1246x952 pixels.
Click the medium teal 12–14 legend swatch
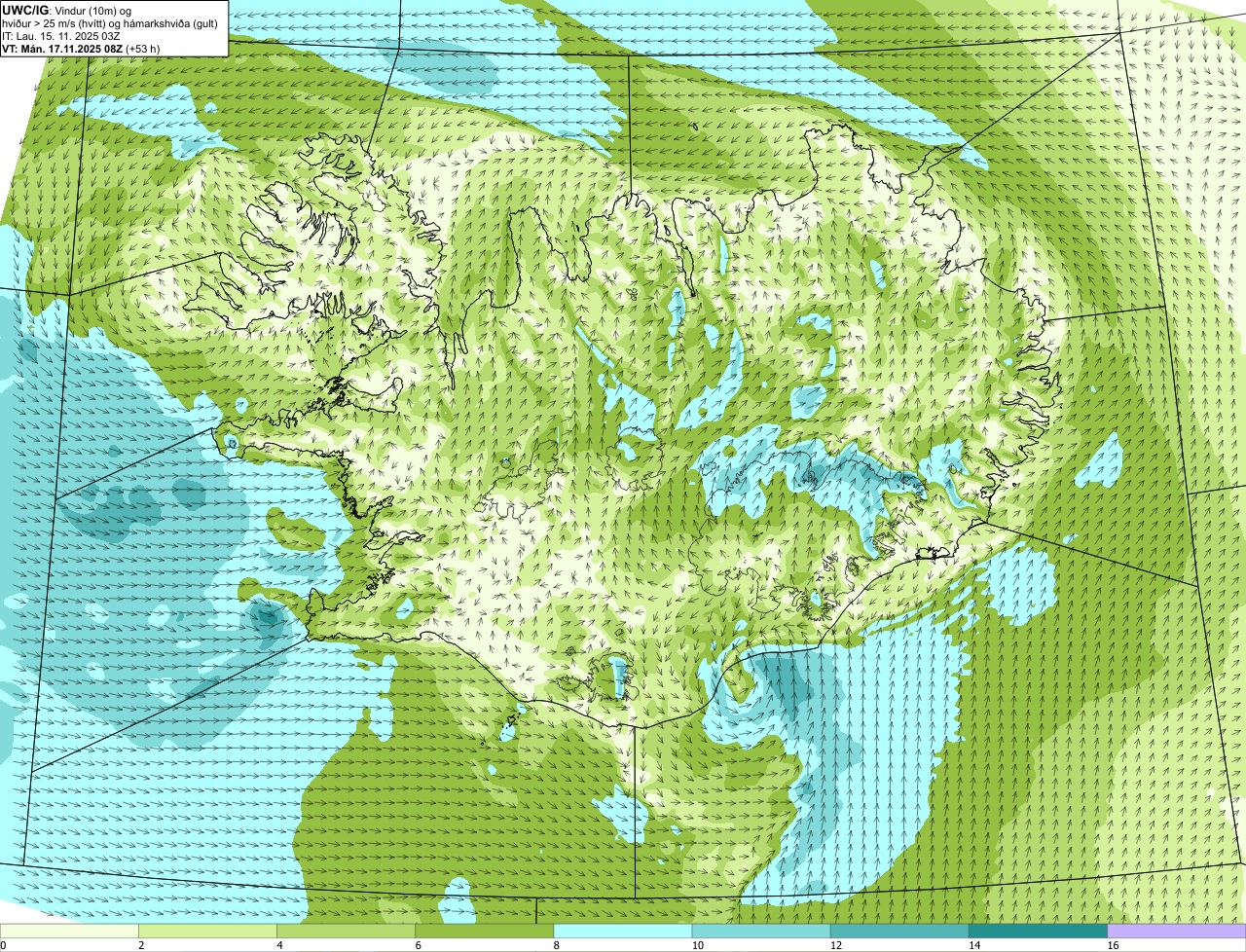899,931
